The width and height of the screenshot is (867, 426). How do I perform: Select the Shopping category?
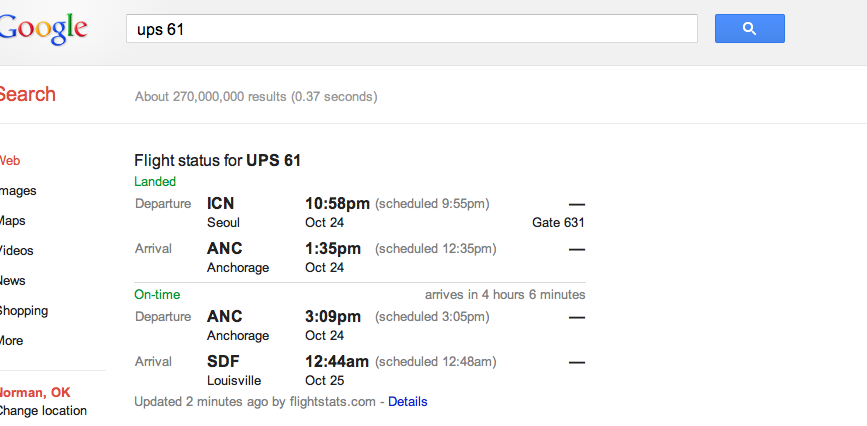(x=23, y=311)
